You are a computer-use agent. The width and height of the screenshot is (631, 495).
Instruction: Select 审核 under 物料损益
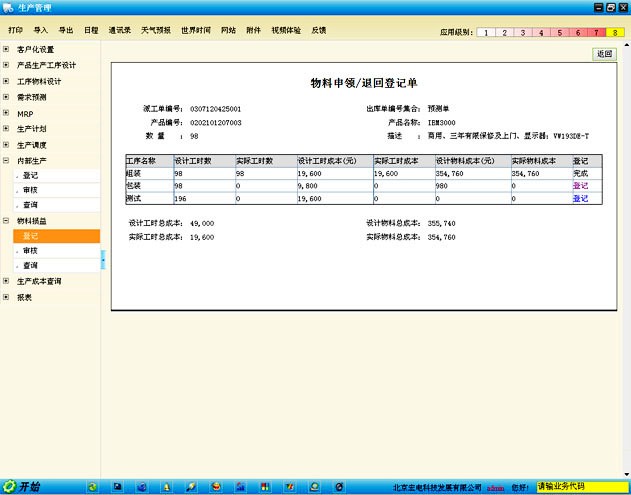click(x=30, y=250)
